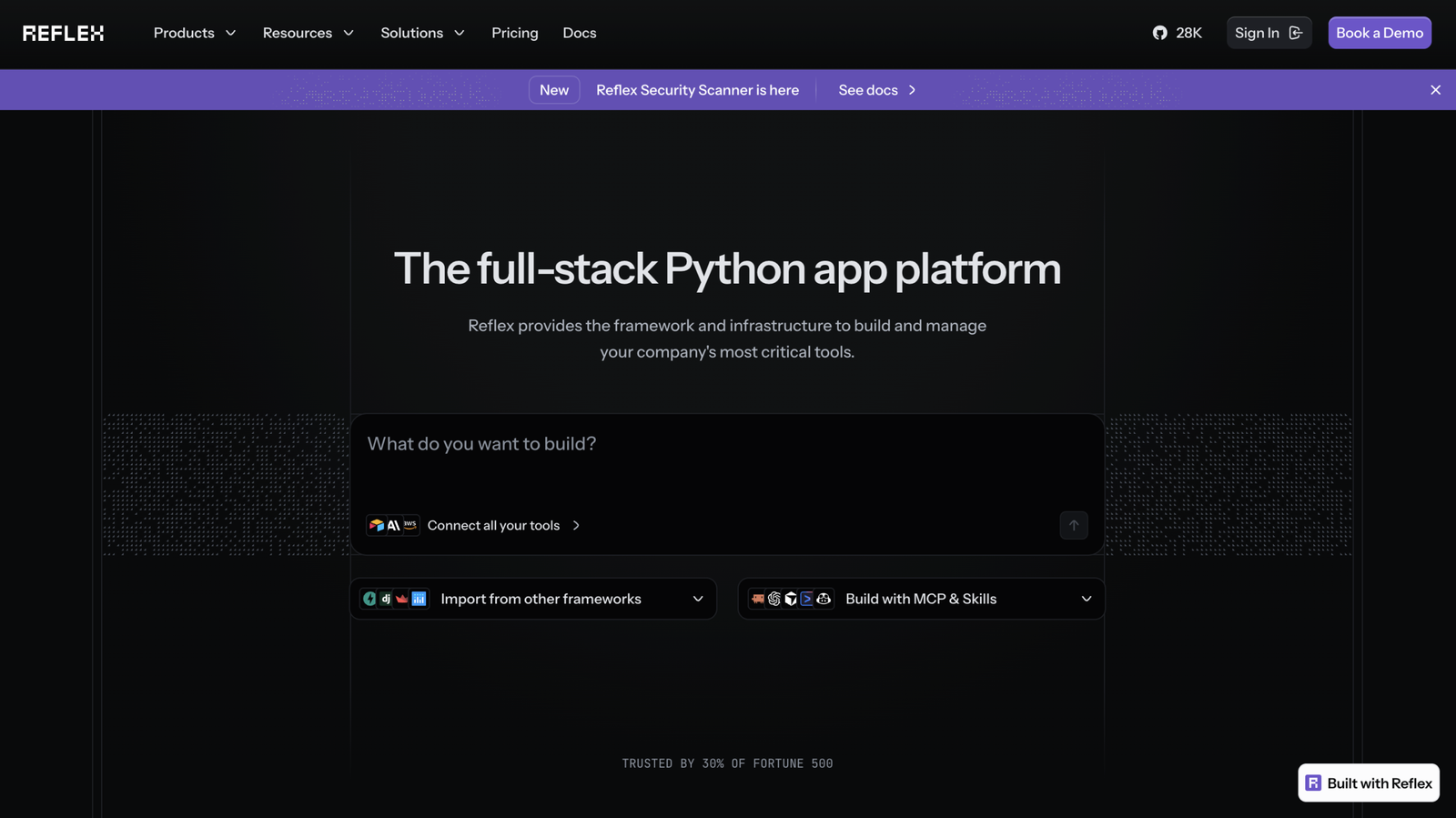The height and width of the screenshot is (818, 1456).
Task: Open the Docs page
Action: (580, 33)
